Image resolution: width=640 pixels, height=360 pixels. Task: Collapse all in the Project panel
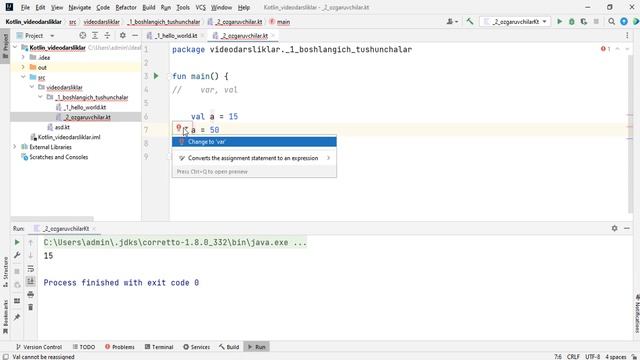tap(107, 36)
